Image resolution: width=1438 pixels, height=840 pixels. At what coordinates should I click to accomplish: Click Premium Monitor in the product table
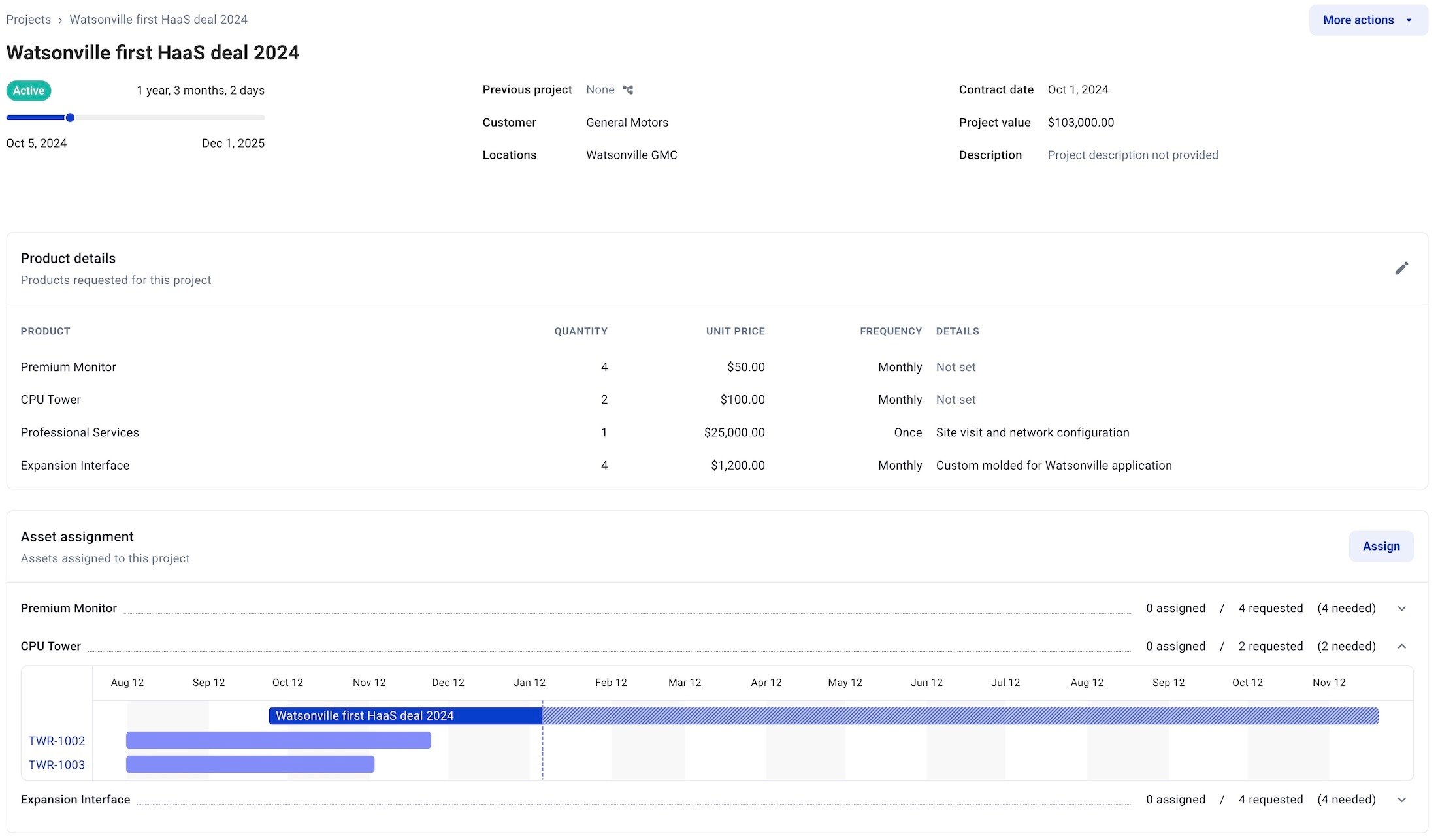coord(69,367)
